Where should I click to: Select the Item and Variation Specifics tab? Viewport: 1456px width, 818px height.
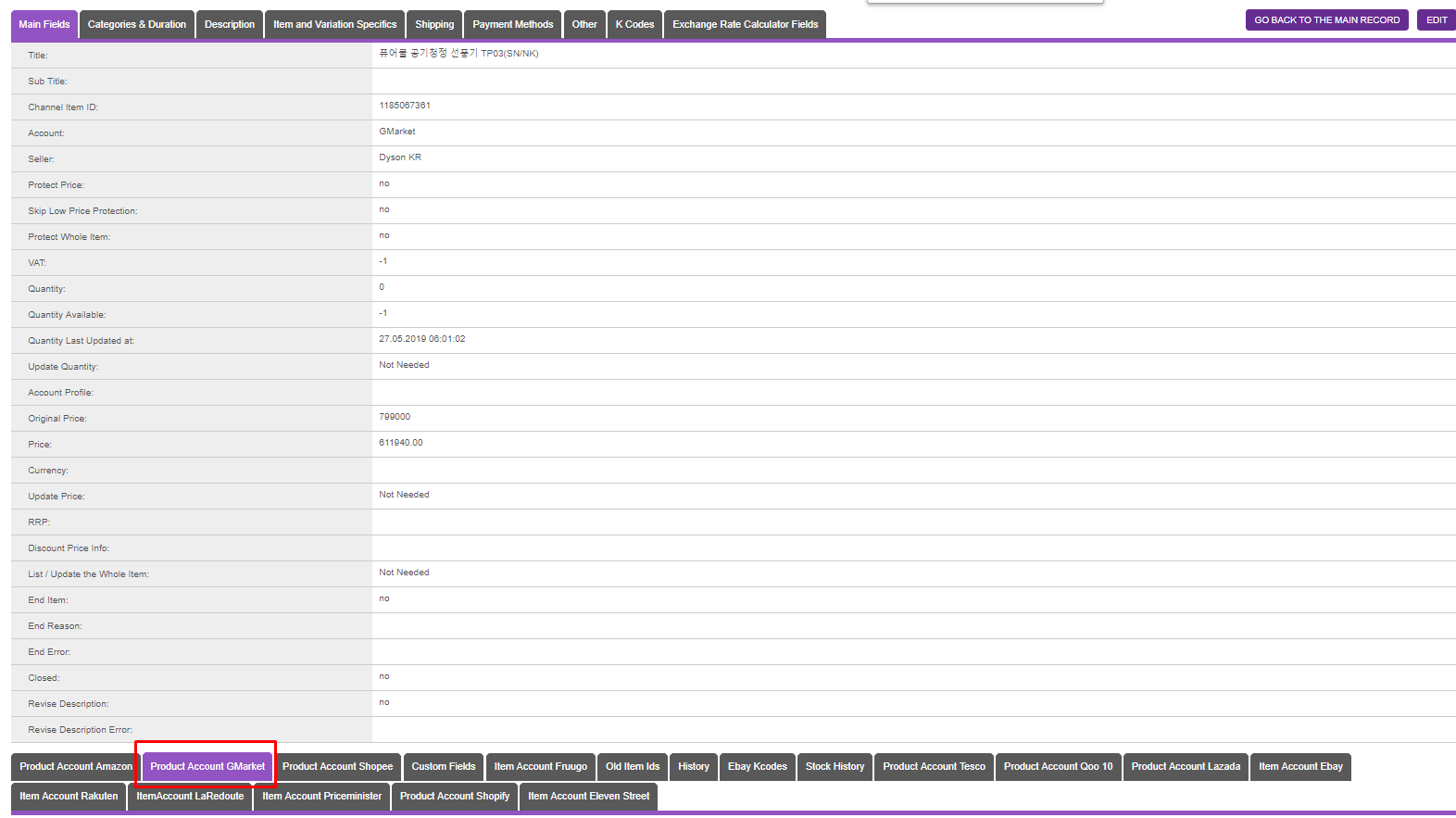pos(334,25)
